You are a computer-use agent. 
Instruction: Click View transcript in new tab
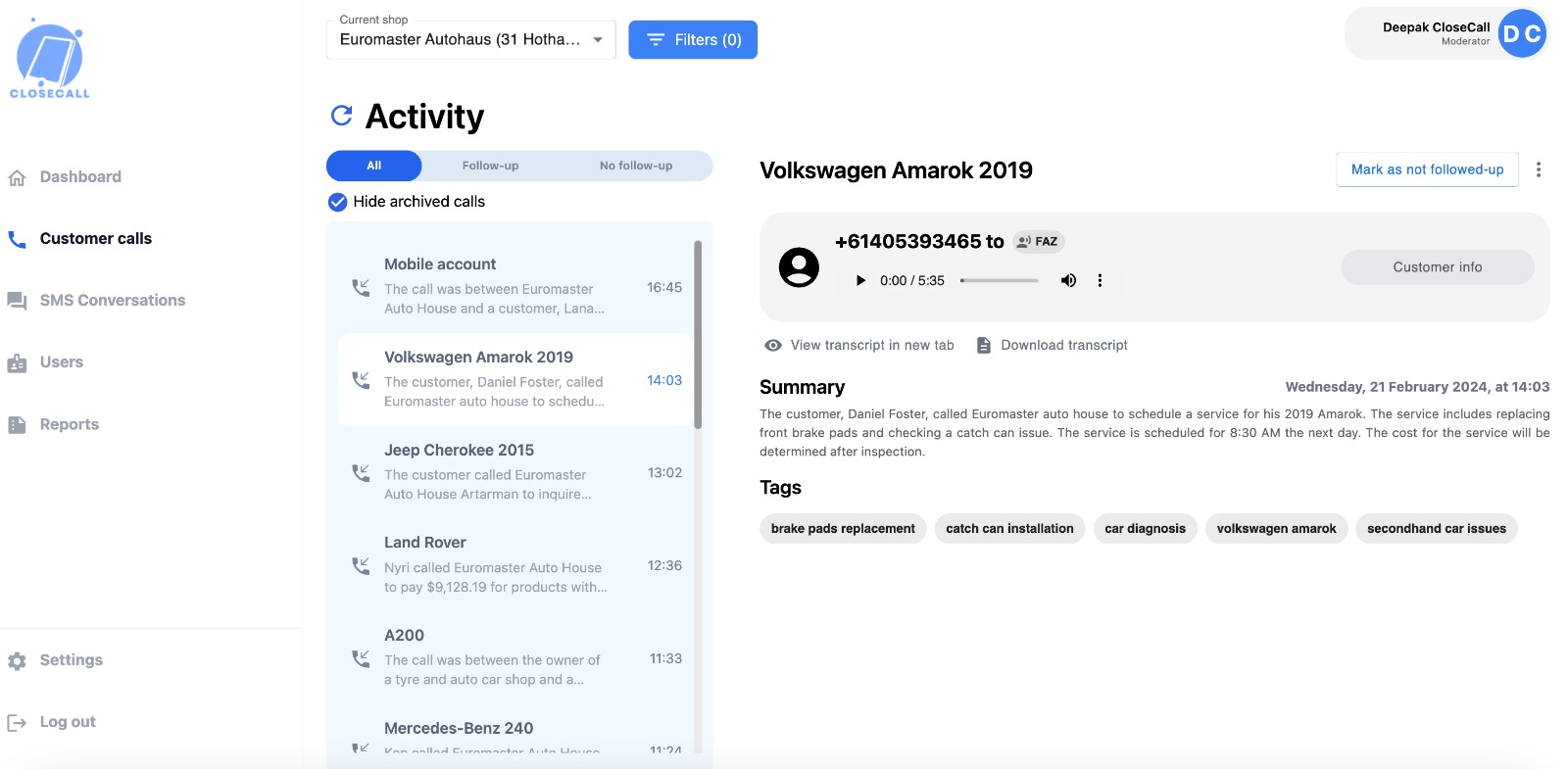click(x=859, y=346)
